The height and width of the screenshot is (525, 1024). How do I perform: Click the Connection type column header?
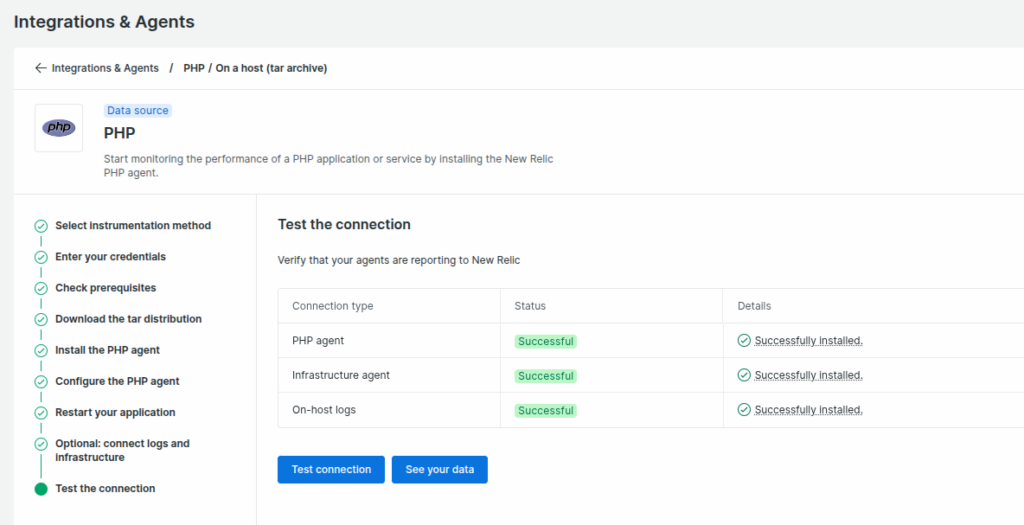click(332, 306)
